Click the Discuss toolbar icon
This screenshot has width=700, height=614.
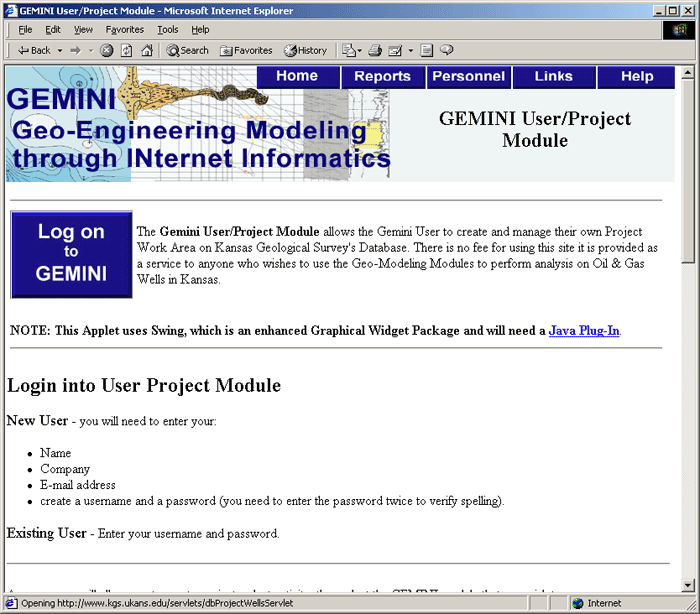[x=427, y=50]
